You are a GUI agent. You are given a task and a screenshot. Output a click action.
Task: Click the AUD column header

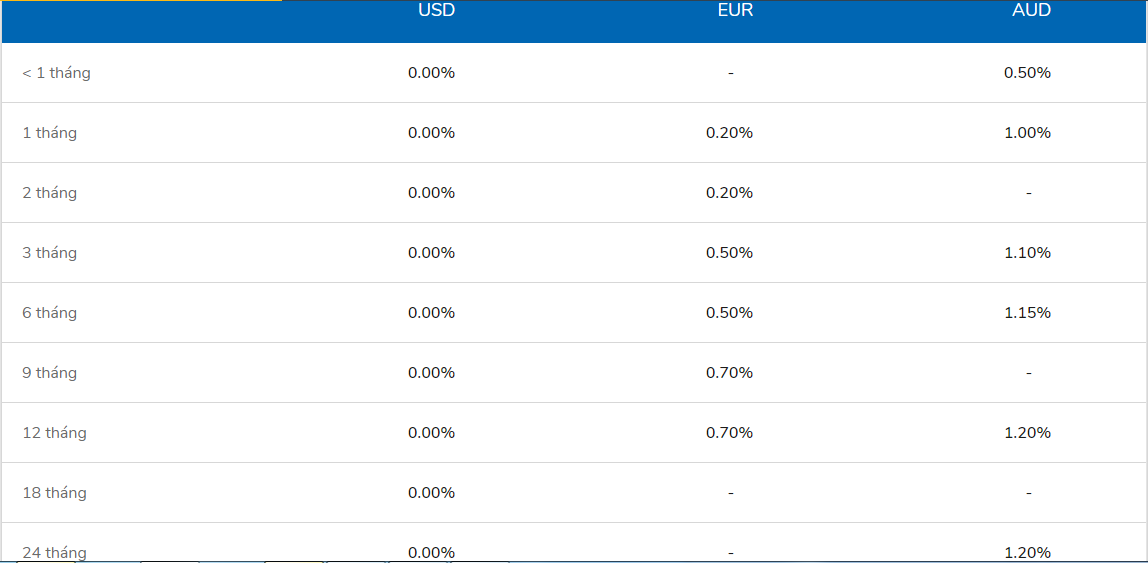click(1029, 11)
